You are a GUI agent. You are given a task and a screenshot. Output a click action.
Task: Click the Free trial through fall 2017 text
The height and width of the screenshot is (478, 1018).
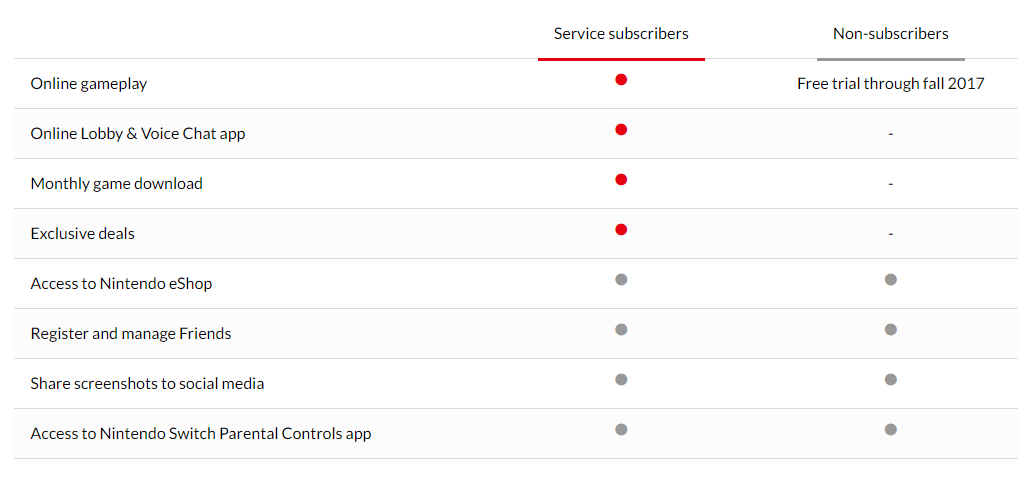tap(891, 84)
